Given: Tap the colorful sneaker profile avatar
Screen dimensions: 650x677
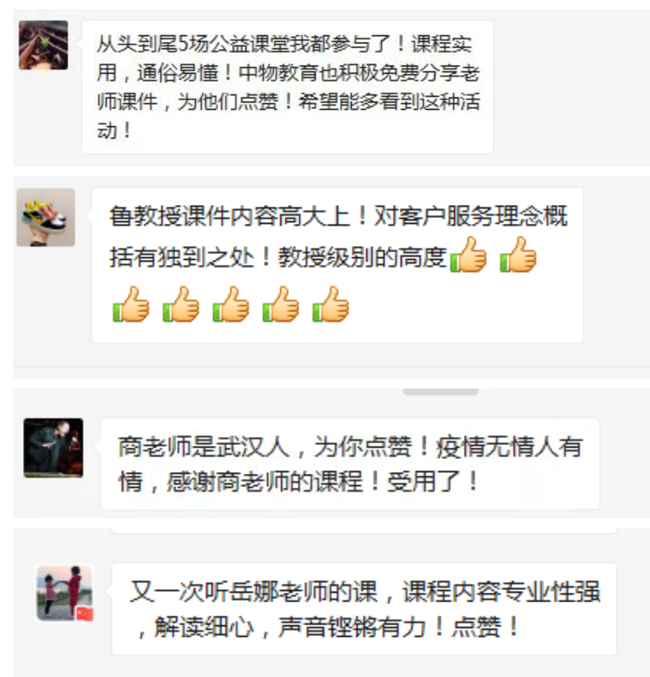Looking at the screenshot, I should click(x=46, y=217).
